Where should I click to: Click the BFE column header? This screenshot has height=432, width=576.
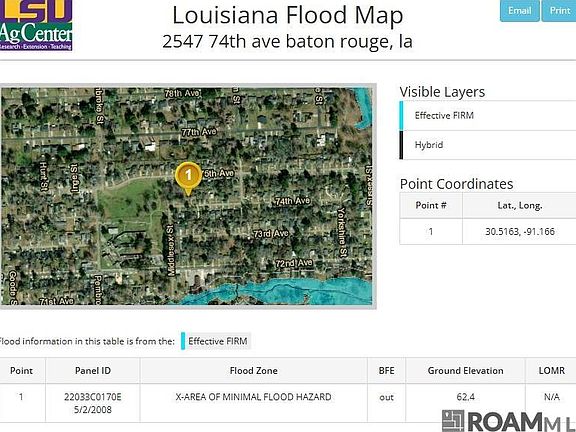coord(386,371)
